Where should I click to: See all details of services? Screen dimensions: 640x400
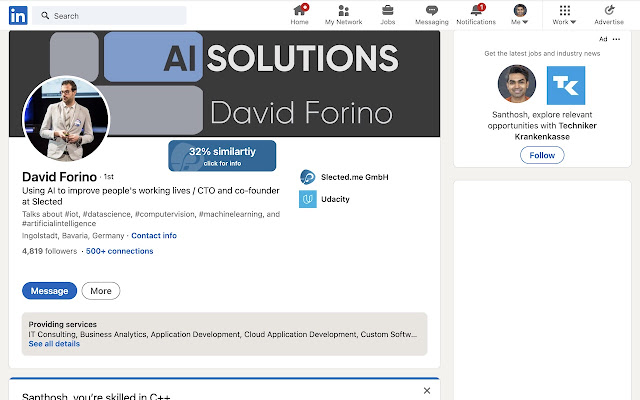54,344
